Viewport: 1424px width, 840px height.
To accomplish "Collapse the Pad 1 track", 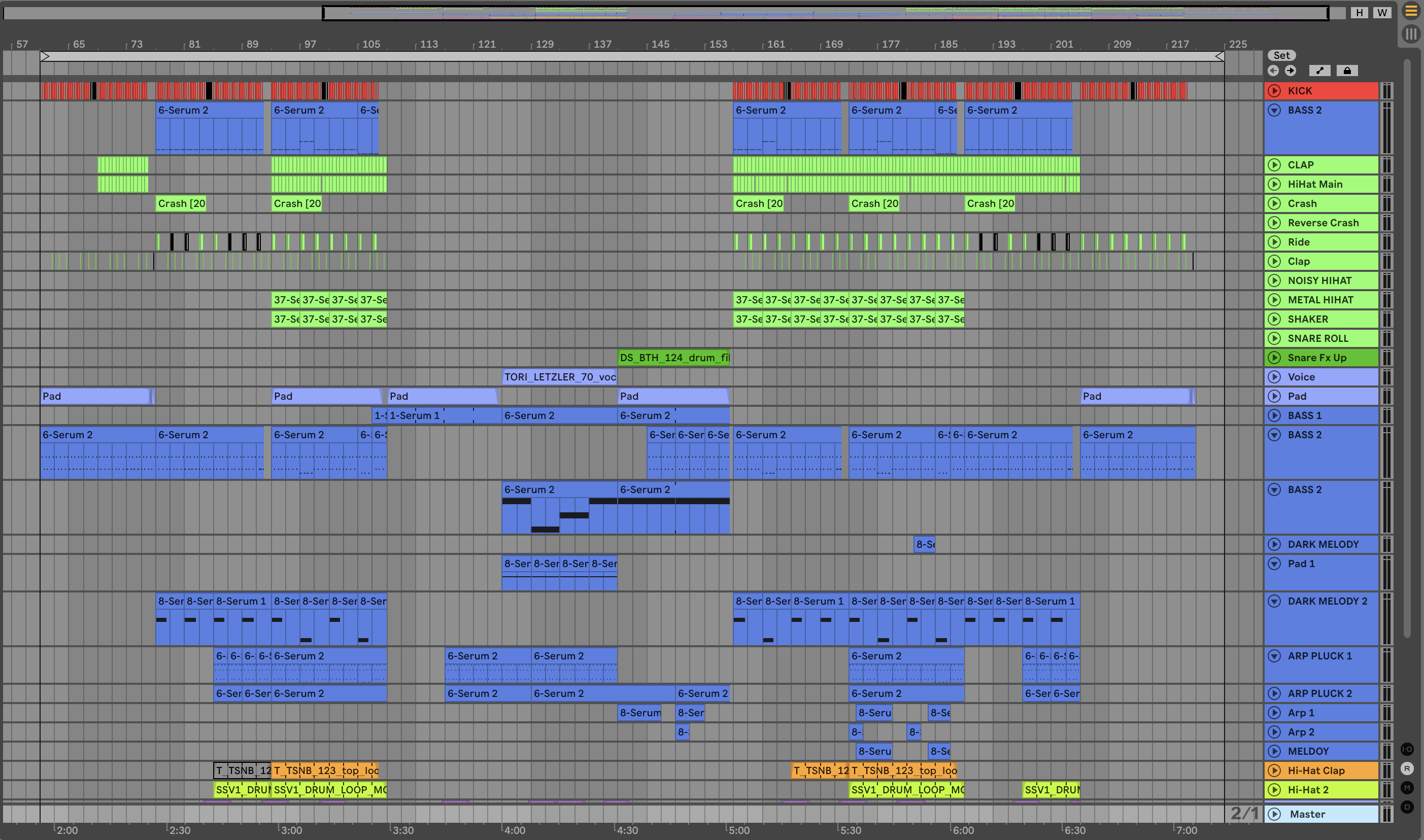I will (x=1274, y=564).
